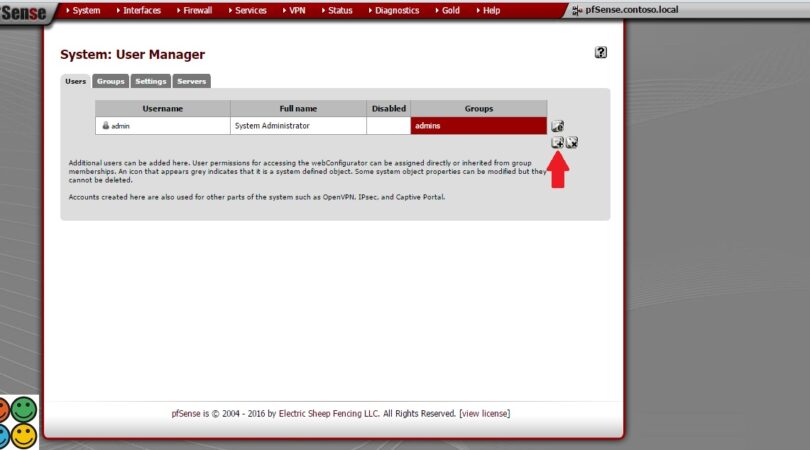
Task: Switch to the Servers tab
Action: point(192,81)
